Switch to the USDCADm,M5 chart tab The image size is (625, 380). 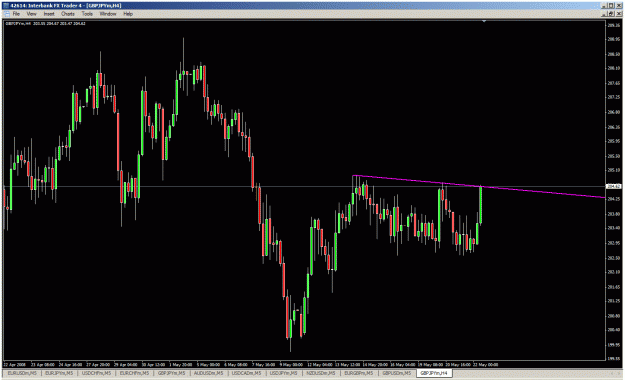pyautogui.click(x=246, y=373)
